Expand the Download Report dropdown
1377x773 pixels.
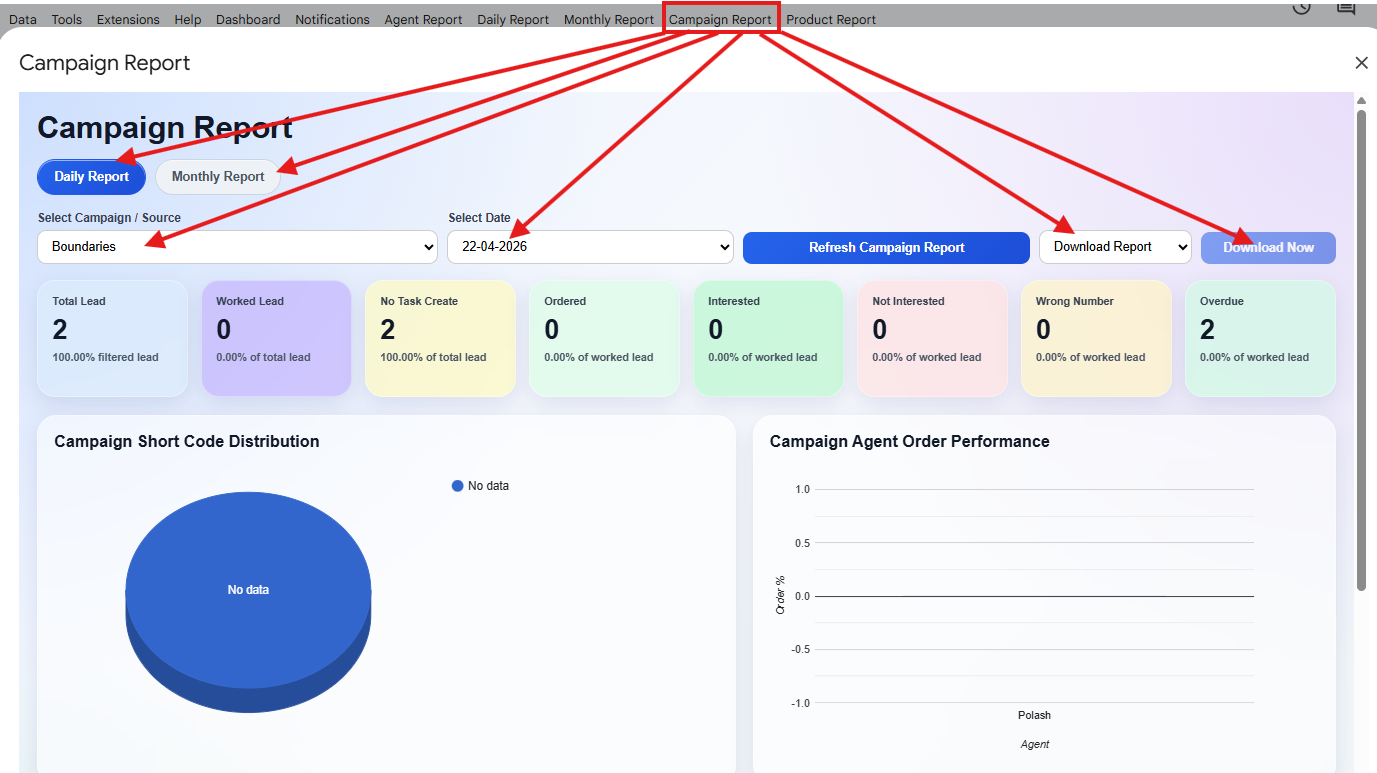1115,247
